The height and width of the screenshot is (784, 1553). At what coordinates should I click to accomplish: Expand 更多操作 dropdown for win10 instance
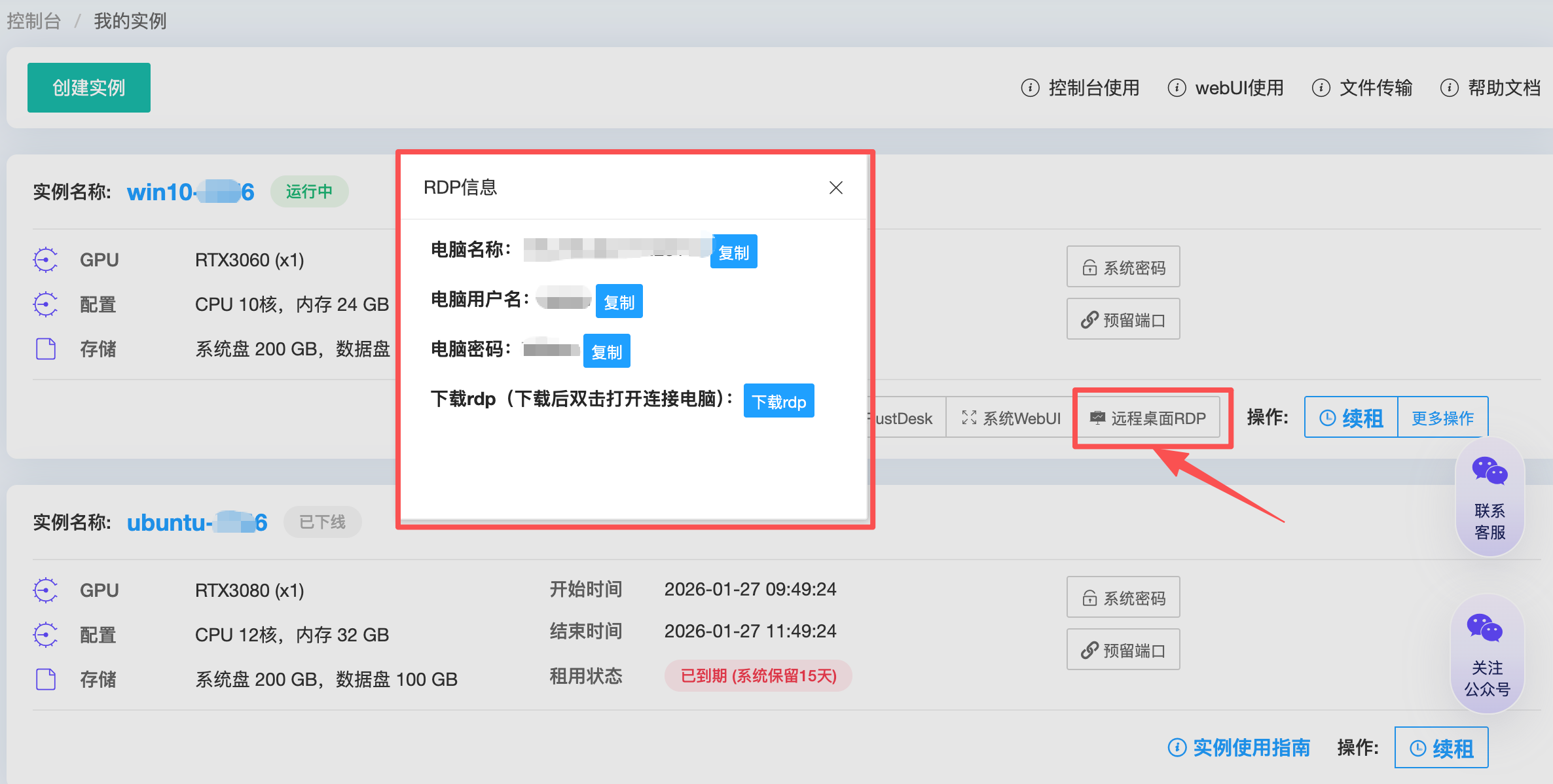click(x=1442, y=418)
